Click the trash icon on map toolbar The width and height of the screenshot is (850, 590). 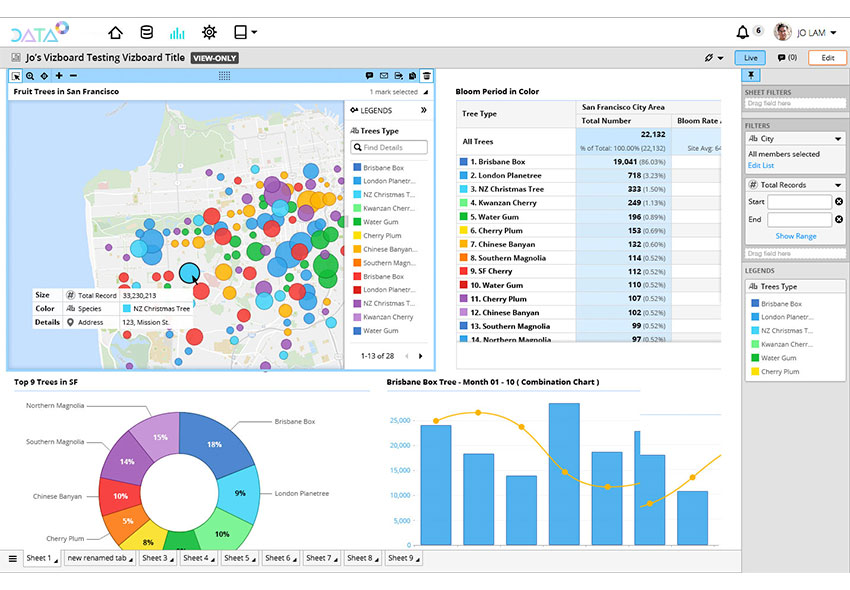click(426, 75)
